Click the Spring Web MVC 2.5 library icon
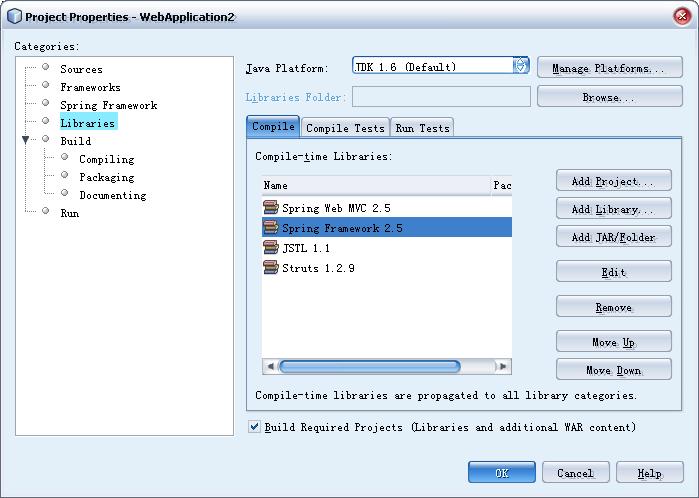Viewport: 699px width, 498px height. (271, 207)
